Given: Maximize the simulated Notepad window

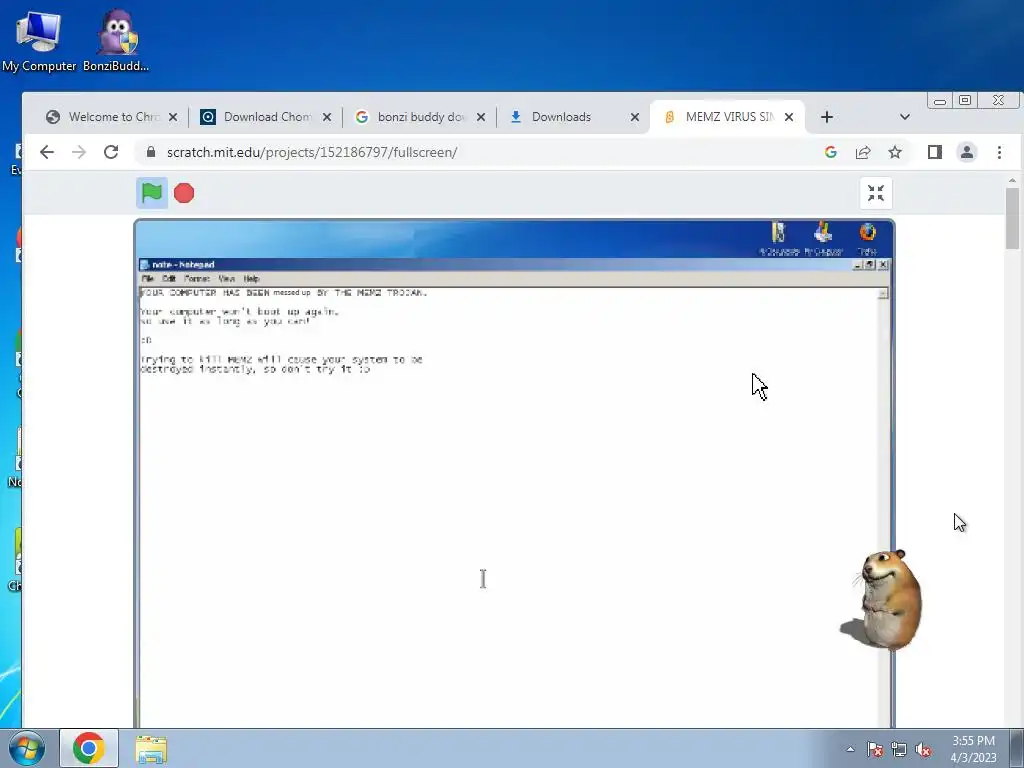Looking at the screenshot, I should click(x=870, y=264).
